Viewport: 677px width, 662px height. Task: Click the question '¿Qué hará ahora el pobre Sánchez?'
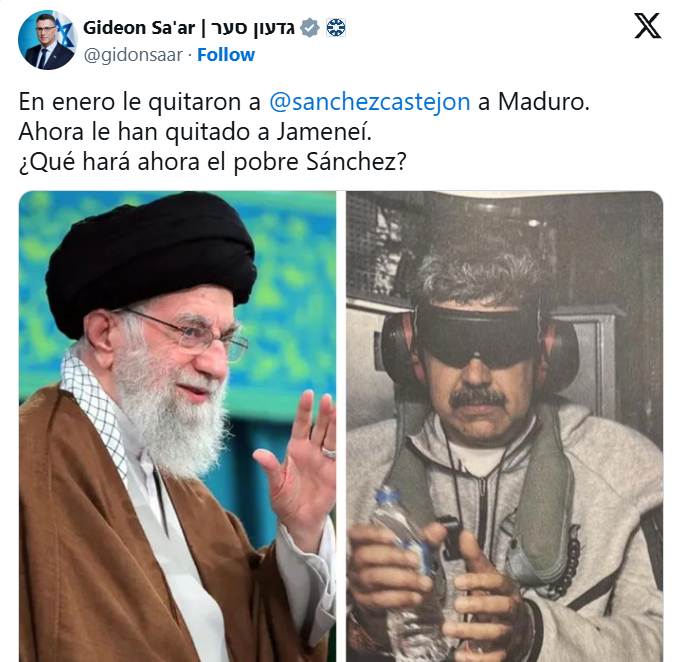coord(212,162)
